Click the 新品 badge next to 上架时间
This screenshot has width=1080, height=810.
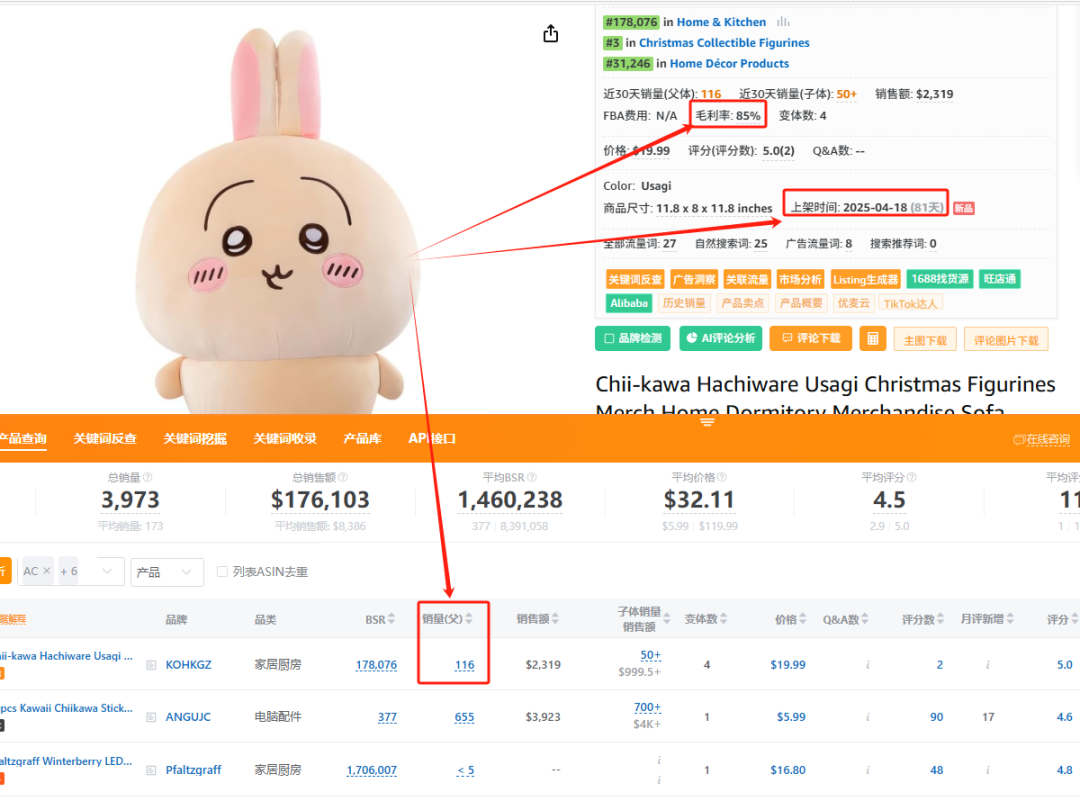(x=964, y=208)
